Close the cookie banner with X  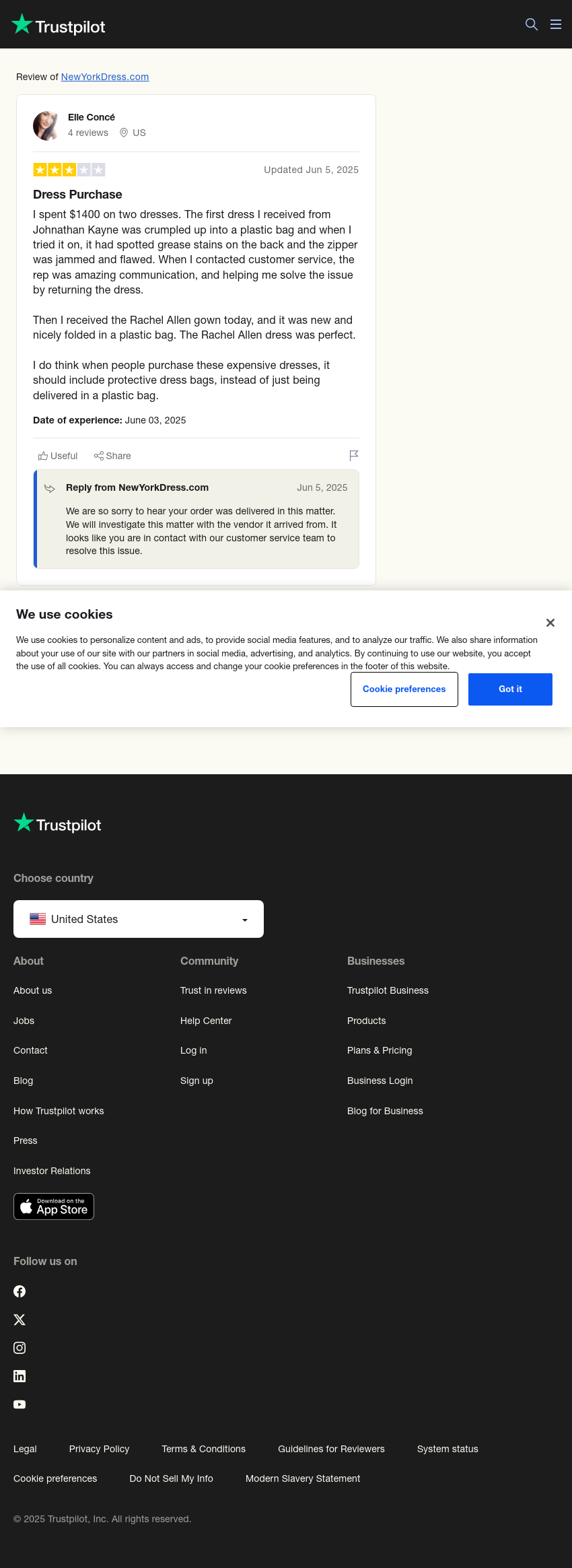tap(550, 623)
